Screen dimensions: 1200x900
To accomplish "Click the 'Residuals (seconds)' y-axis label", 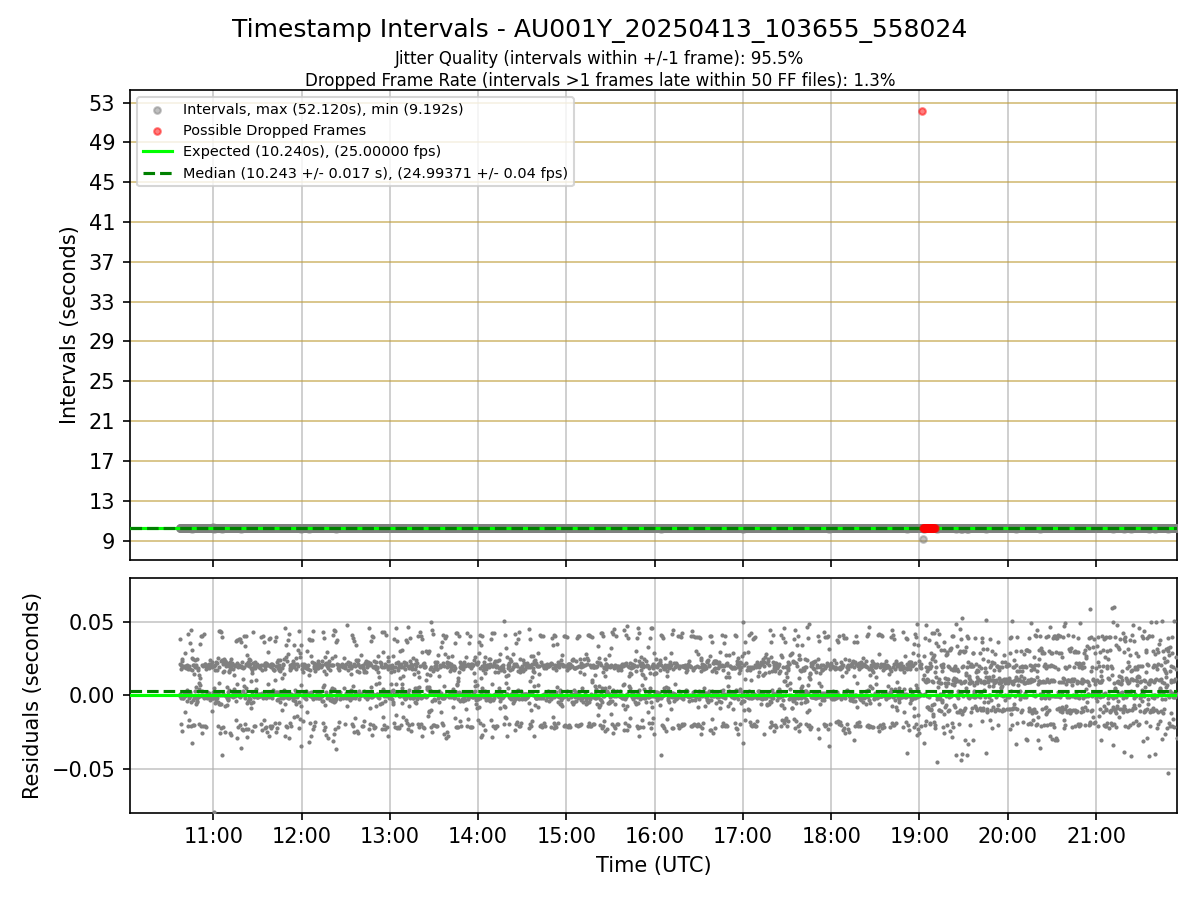I will click(31, 696).
